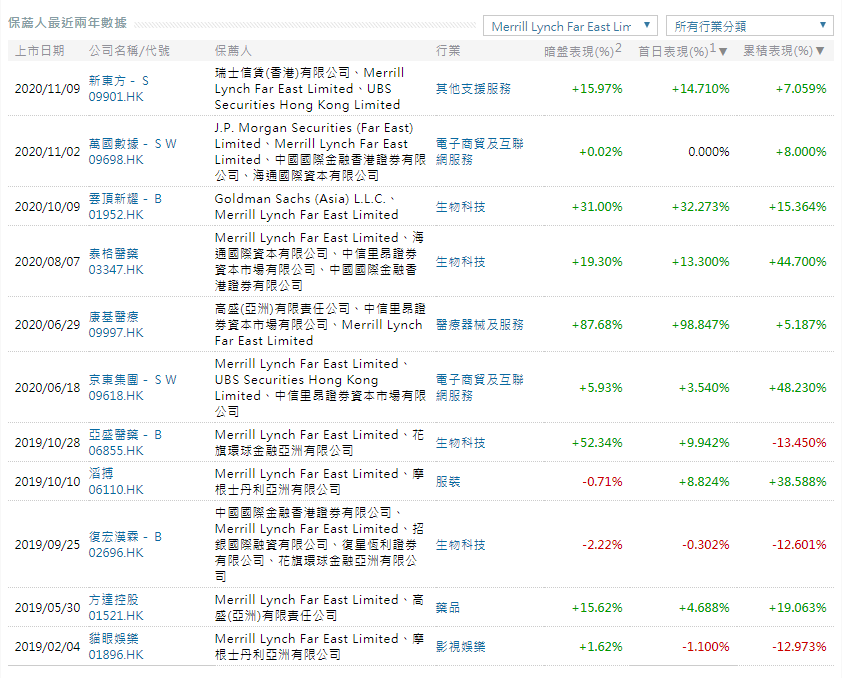This screenshot has height=678, width=842.
Task: Select the -13.450% cumulative performance value
Action: (x=799, y=442)
